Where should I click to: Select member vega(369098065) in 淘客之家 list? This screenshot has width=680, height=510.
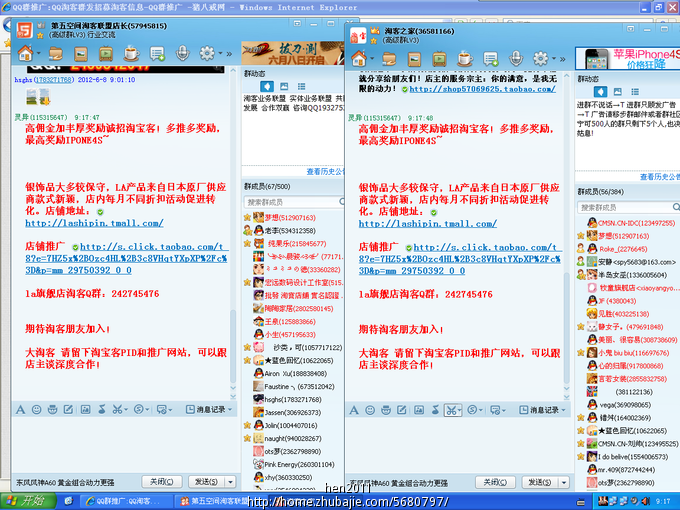[x=624, y=405]
